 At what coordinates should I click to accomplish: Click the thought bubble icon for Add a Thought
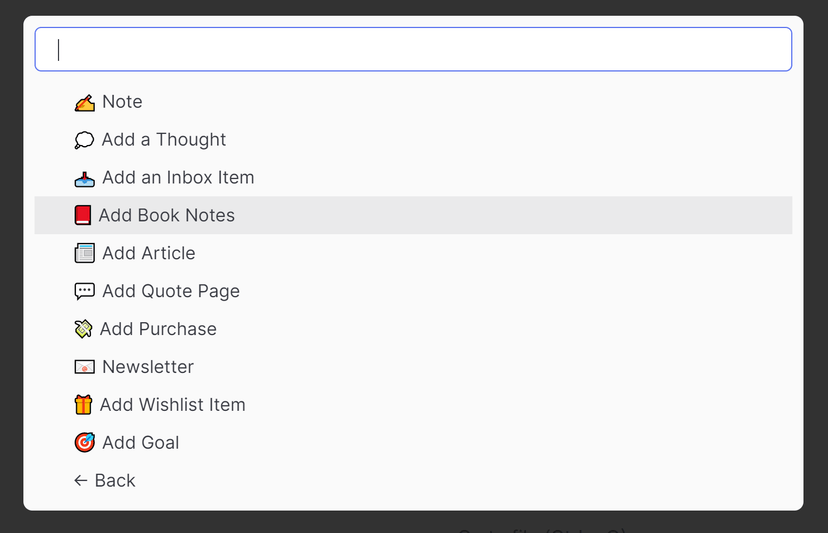click(x=84, y=141)
